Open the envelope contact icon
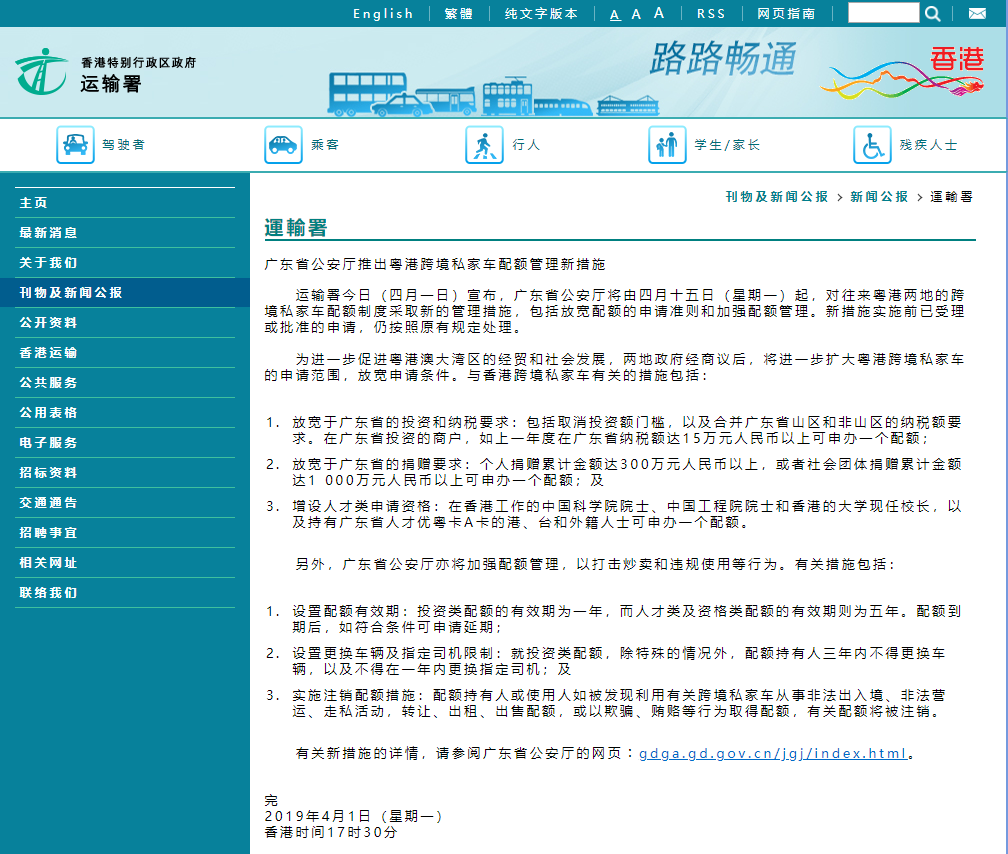Screen dimensions: 1008x854 [x=976, y=13]
